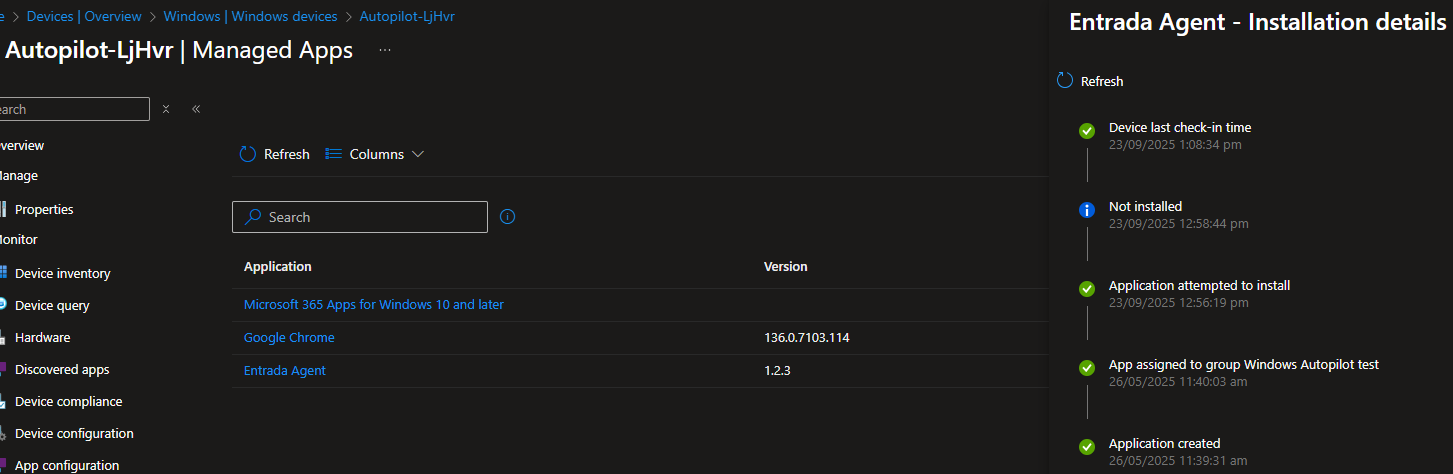The width and height of the screenshot is (1453, 474).
Task: Click the Refresh icon in Installation details panel
Action: tap(1065, 81)
